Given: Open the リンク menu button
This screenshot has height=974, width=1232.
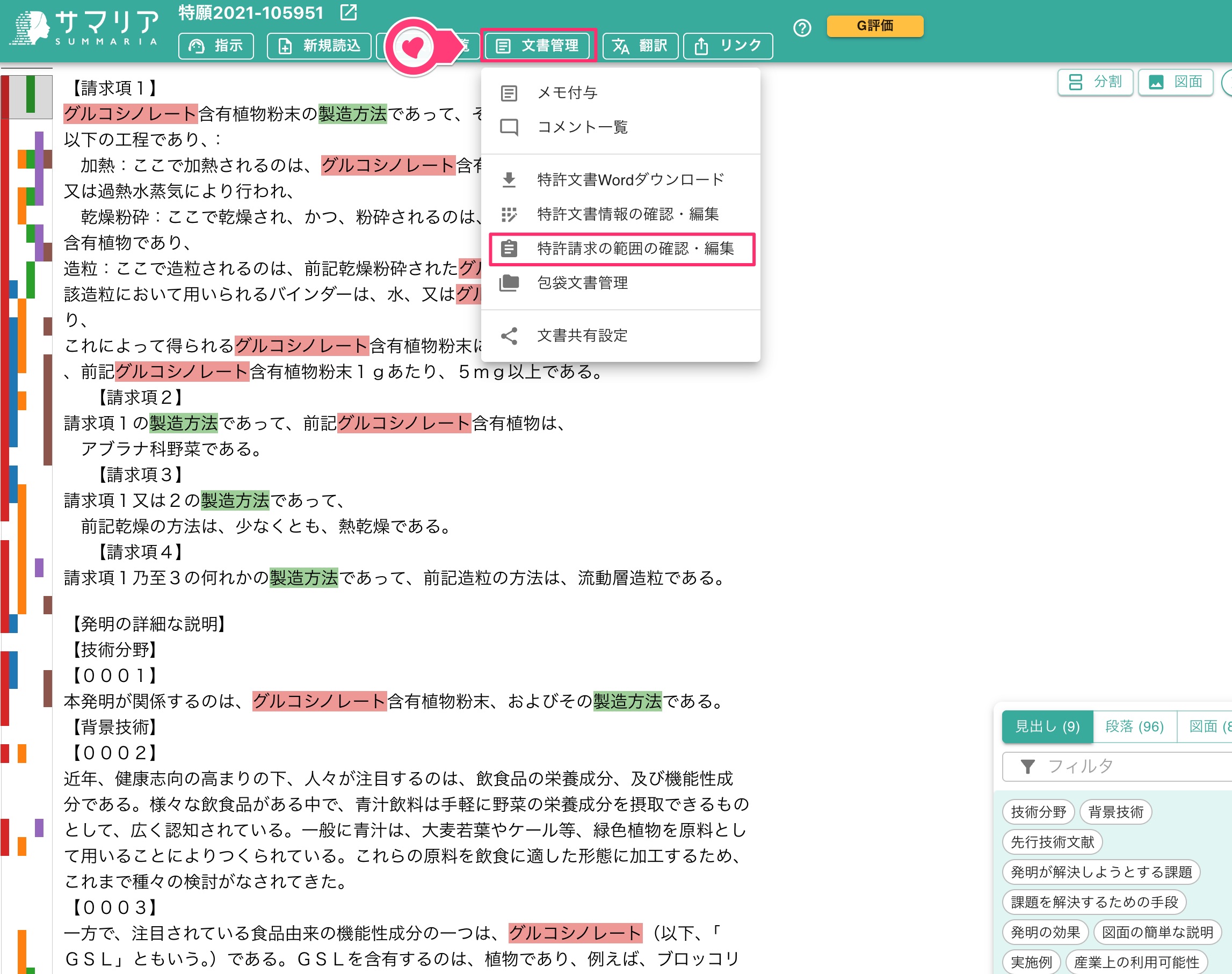Looking at the screenshot, I should pyautogui.click(x=728, y=46).
